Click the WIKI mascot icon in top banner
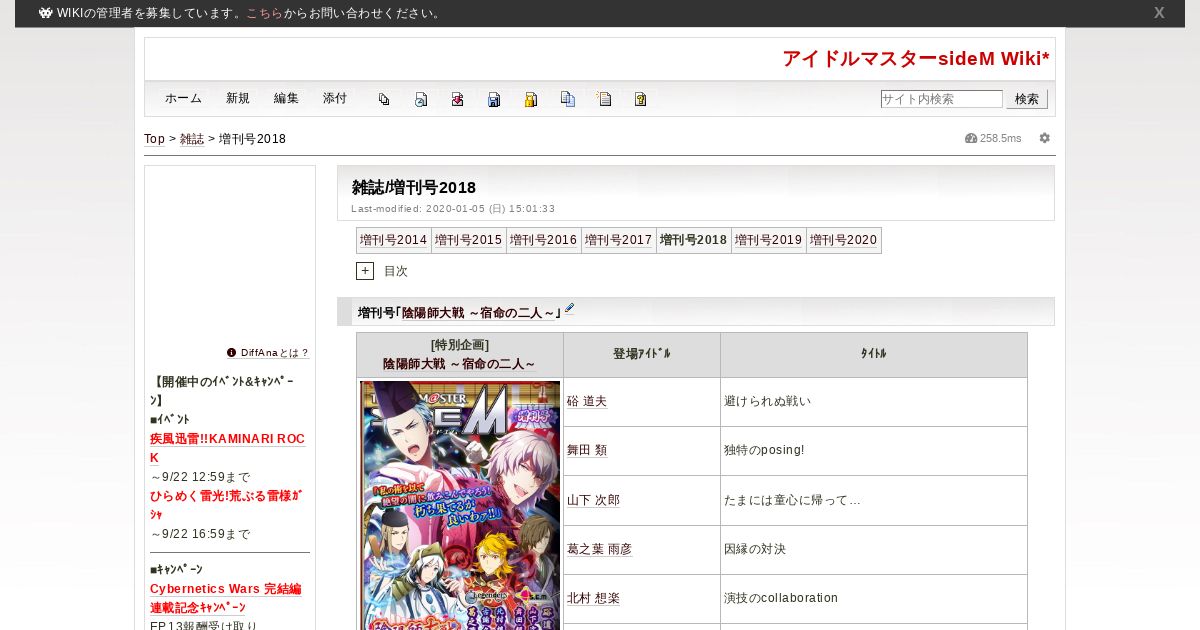Image resolution: width=1200 pixels, height=630 pixels. click(45, 13)
